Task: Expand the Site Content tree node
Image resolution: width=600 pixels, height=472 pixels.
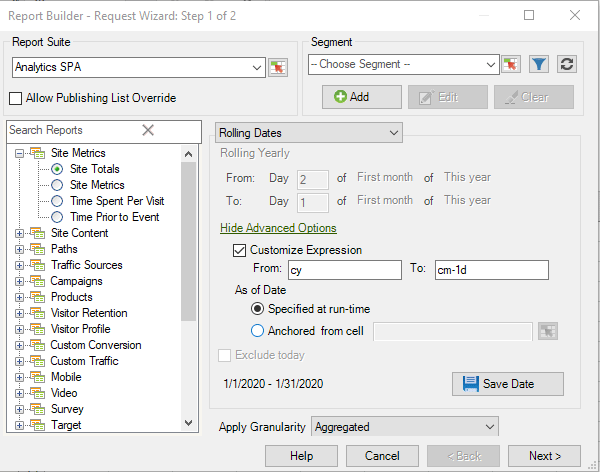Action: (19, 234)
